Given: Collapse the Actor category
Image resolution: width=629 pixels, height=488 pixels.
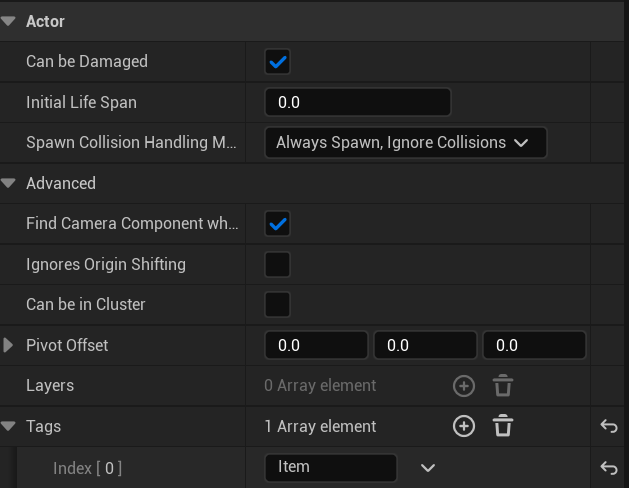Looking at the screenshot, I should [x=8, y=21].
